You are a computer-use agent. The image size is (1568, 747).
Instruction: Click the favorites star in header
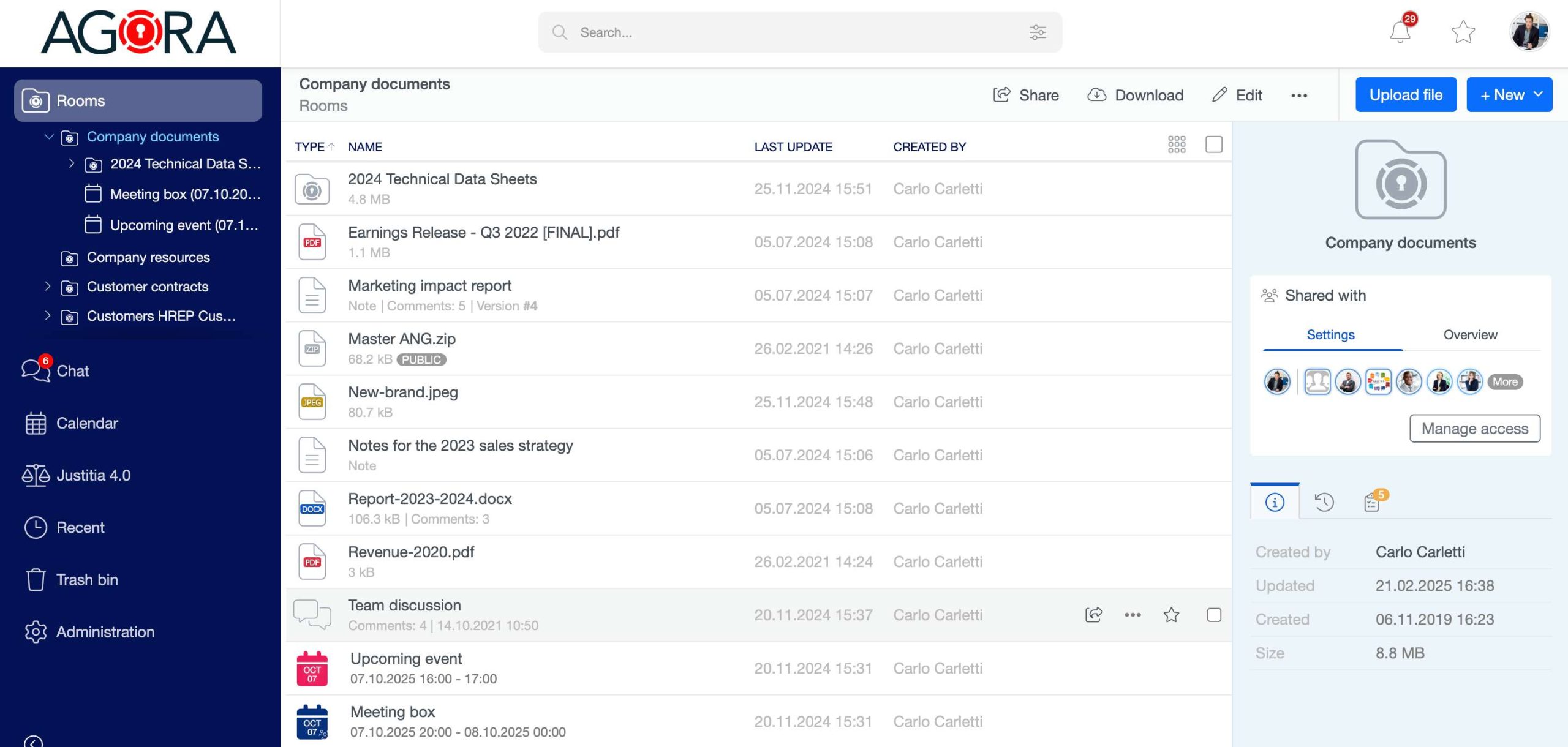(x=1463, y=32)
